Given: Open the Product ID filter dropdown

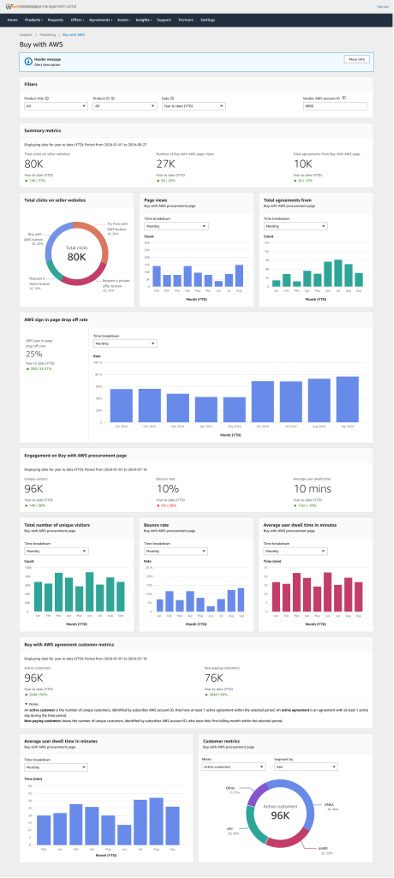Looking at the screenshot, I should 125,106.
